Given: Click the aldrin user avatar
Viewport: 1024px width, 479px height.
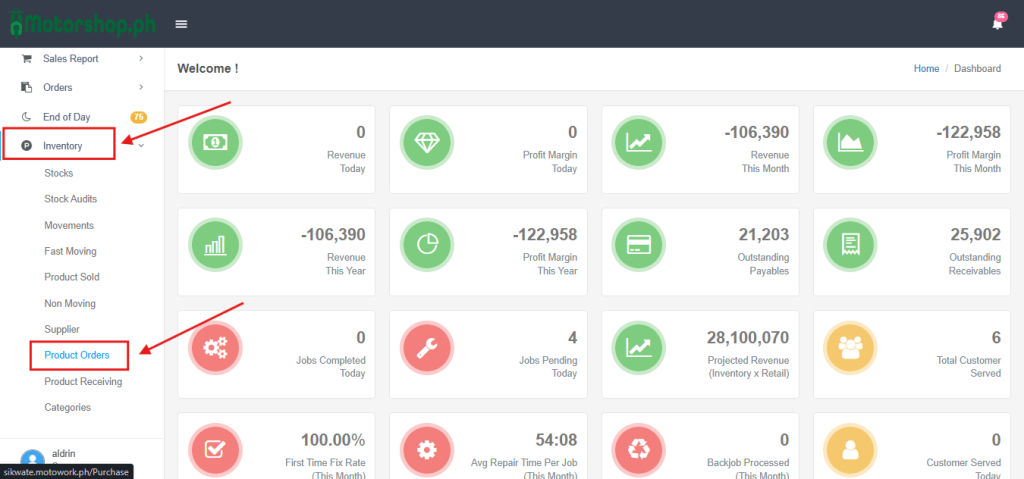Looking at the screenshot, I should 32,459.
